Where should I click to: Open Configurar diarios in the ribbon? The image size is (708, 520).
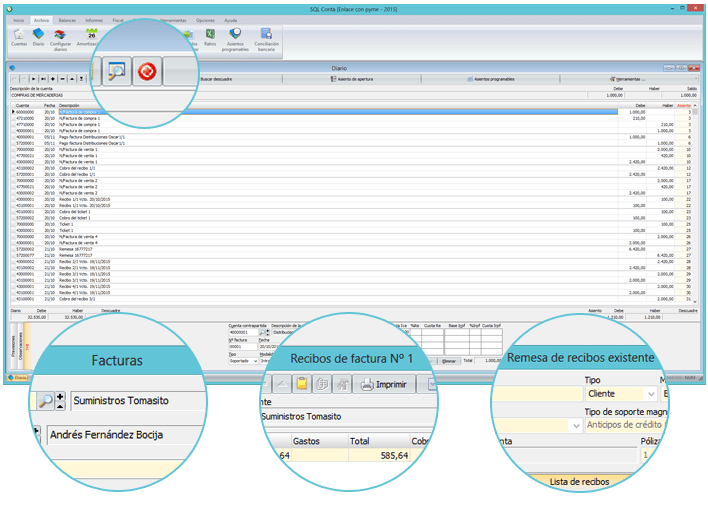click(61, 38)
